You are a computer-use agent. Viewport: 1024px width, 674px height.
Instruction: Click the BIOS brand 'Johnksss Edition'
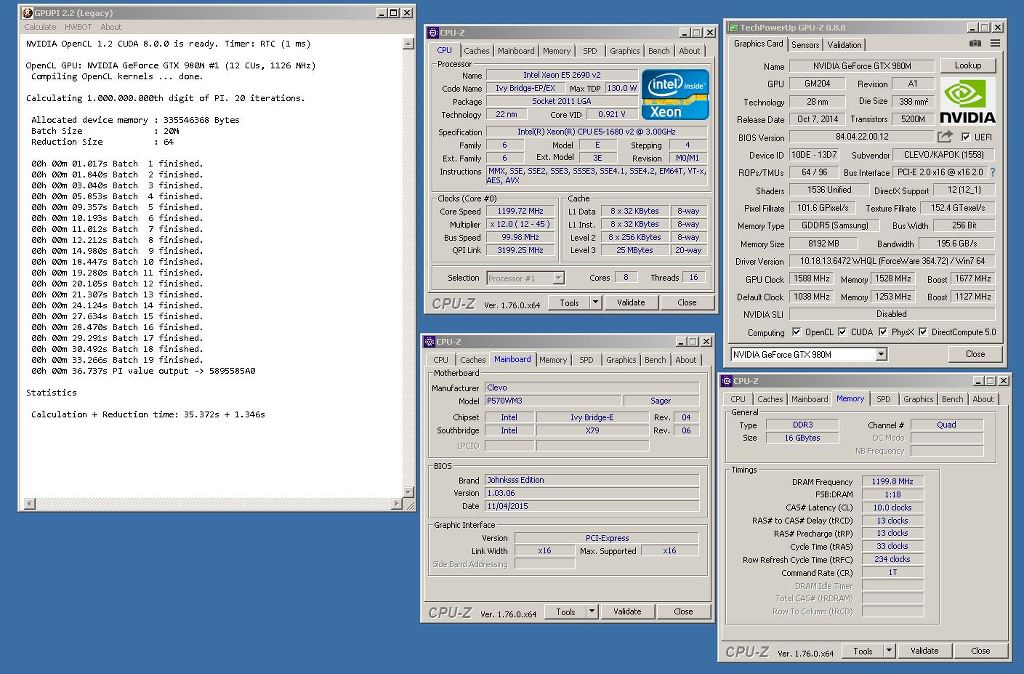592,479
